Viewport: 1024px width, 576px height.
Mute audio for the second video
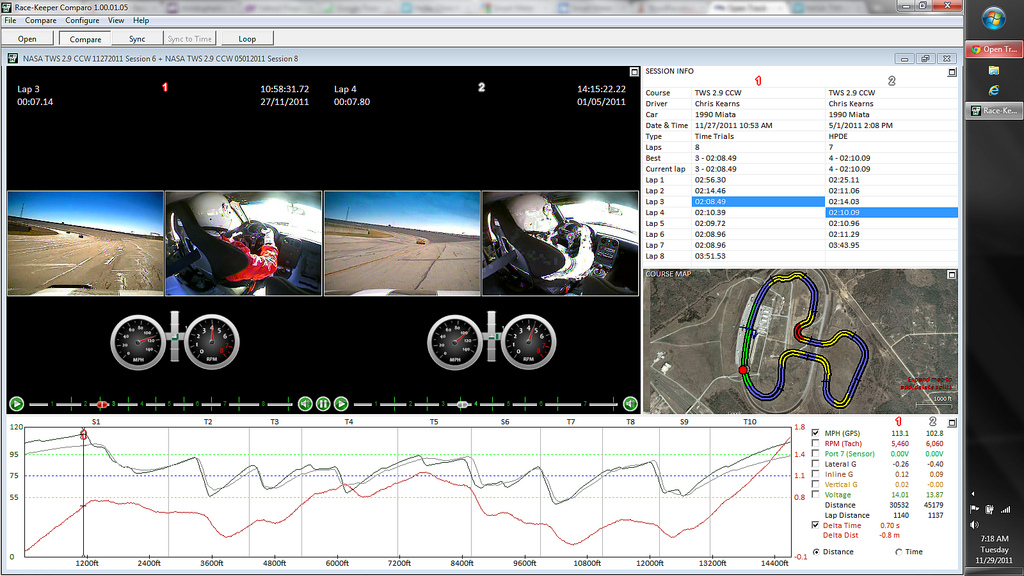pyautogui.click(x=630, y=404)
